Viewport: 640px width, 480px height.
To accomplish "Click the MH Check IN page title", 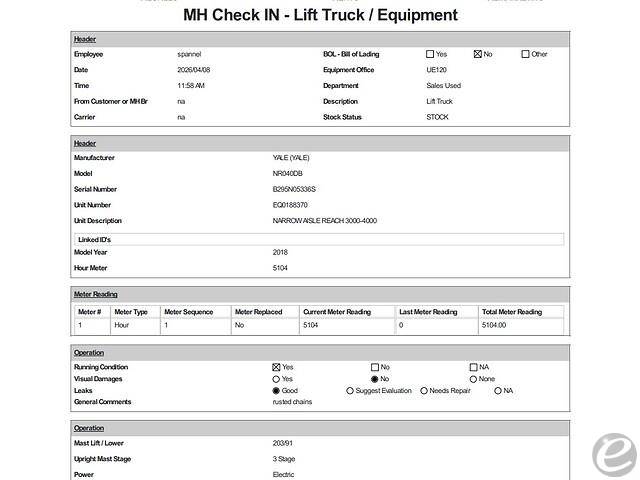I will click(320, 15).
